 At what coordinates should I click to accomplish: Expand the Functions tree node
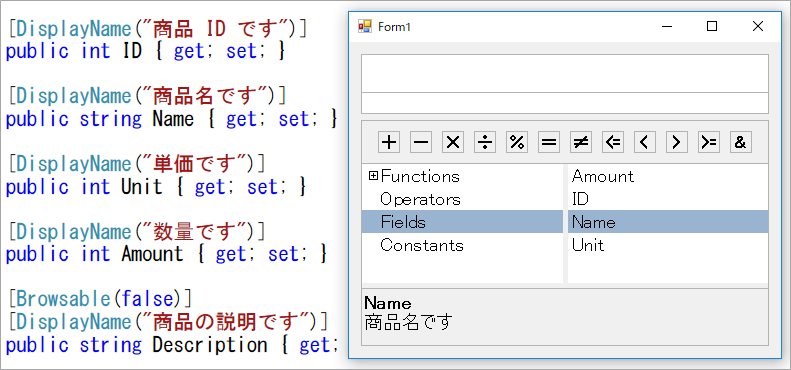click(373, 176)
